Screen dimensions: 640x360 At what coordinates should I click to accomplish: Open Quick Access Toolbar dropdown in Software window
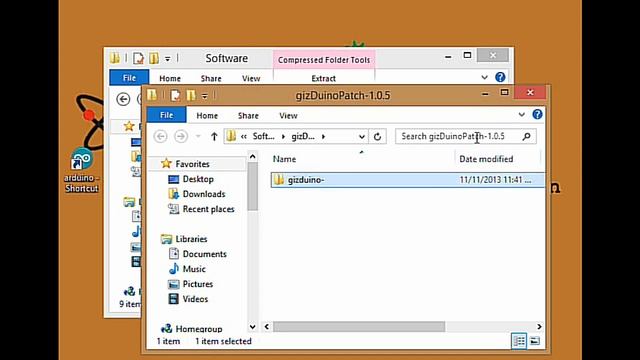[167, 59]
